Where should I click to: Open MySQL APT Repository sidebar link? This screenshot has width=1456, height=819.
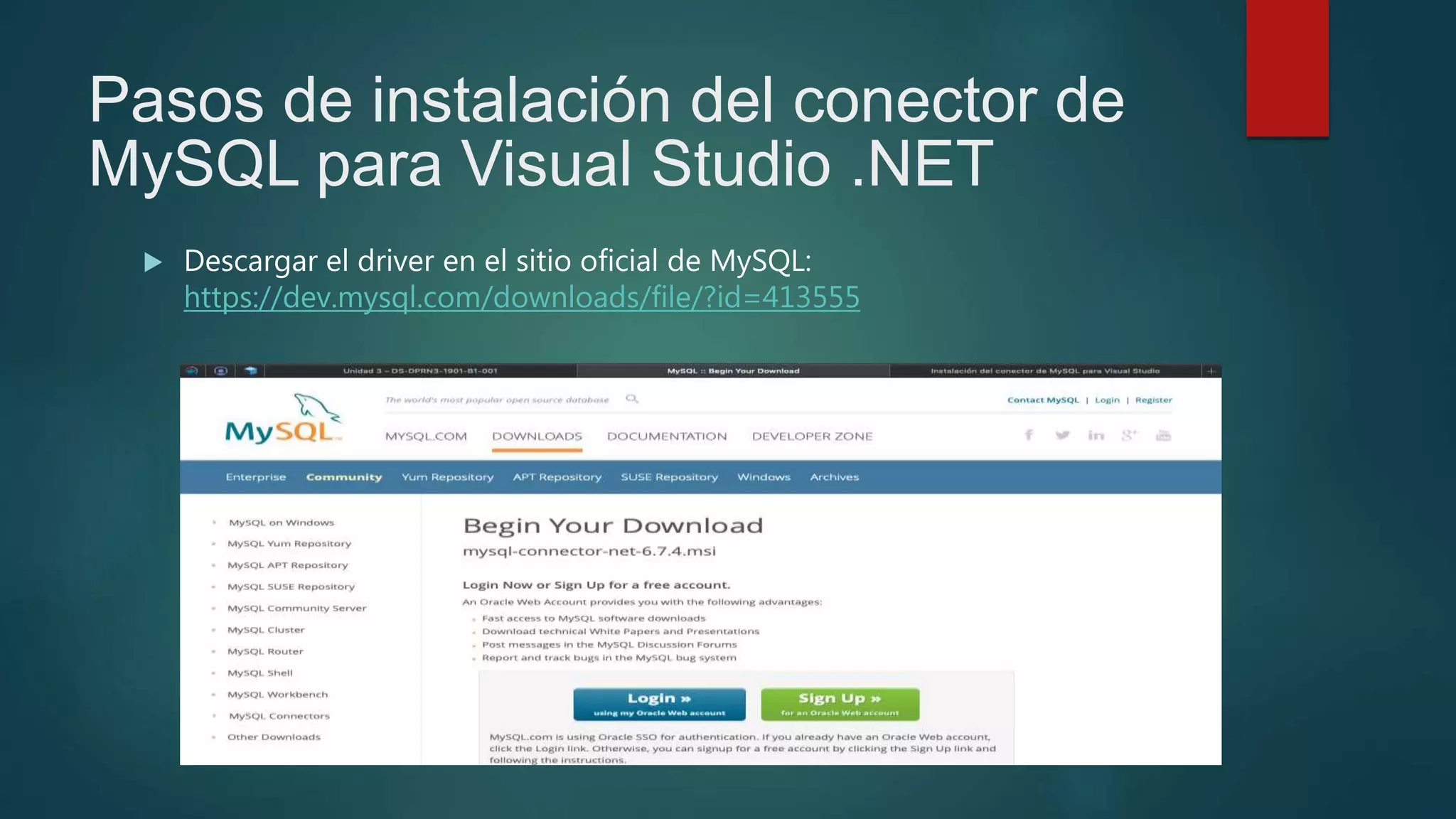click(x=288, y=565)
